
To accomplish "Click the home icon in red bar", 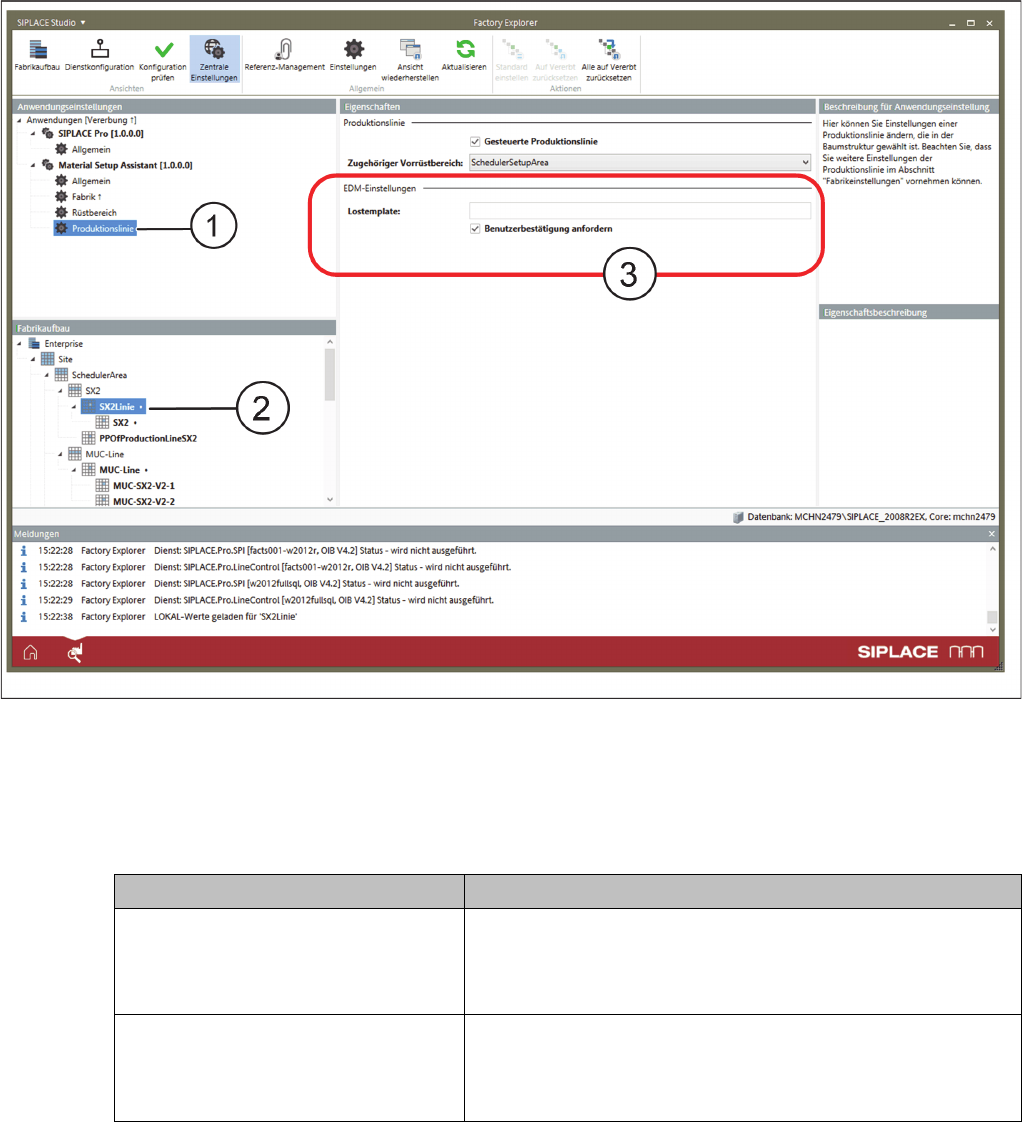I will click(30, 653).
